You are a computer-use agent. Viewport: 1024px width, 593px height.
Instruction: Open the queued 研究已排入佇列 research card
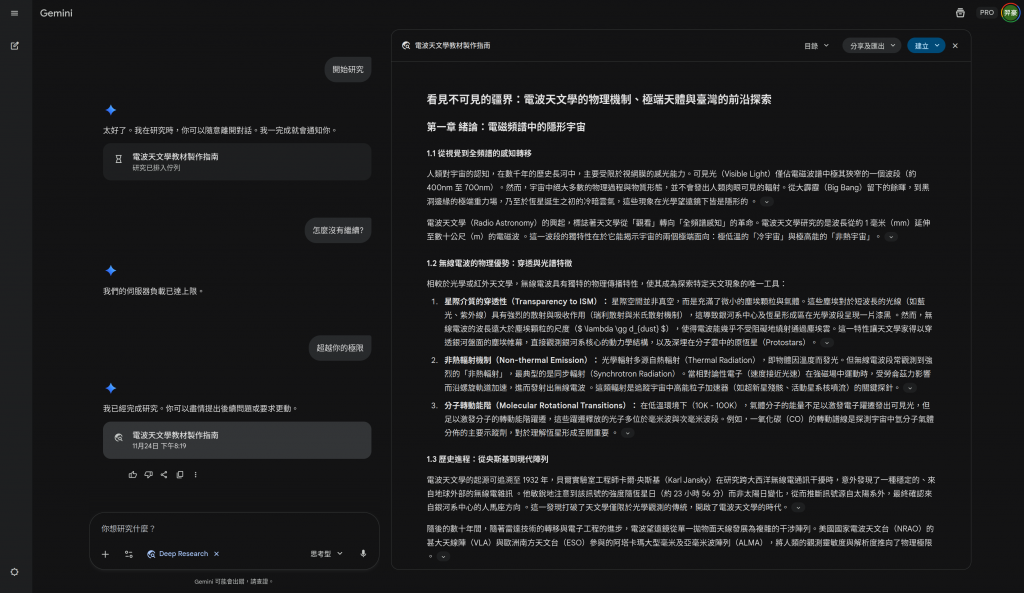[237, 162]
